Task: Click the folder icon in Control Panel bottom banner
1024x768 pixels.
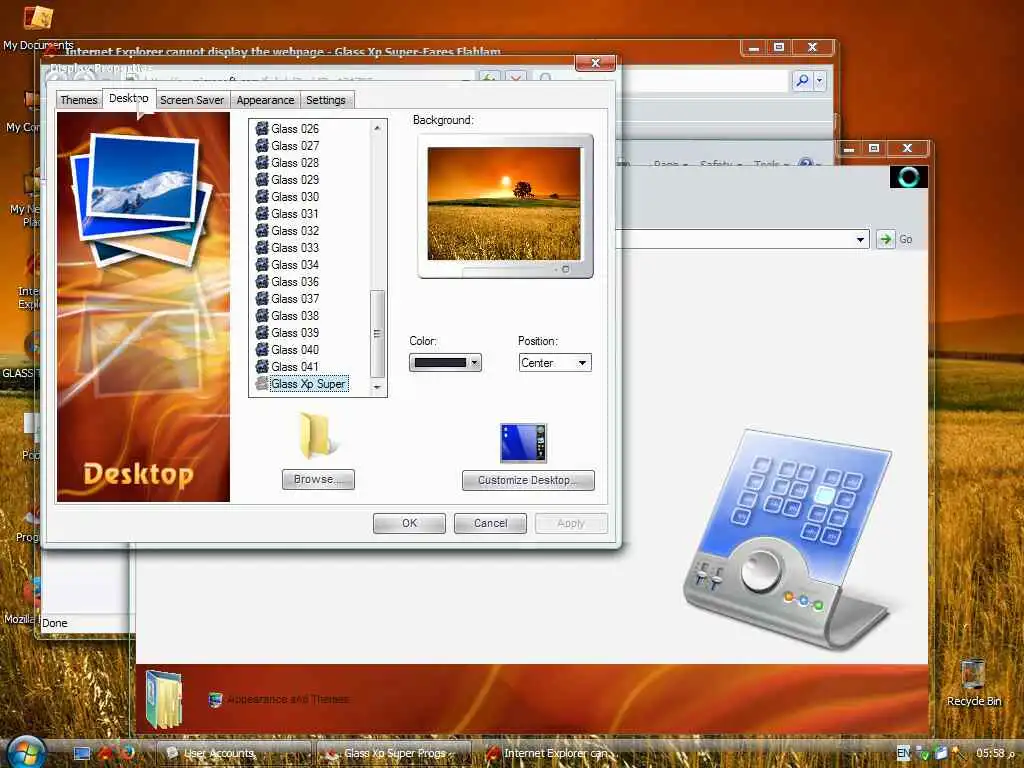Action: pos(163,699)
